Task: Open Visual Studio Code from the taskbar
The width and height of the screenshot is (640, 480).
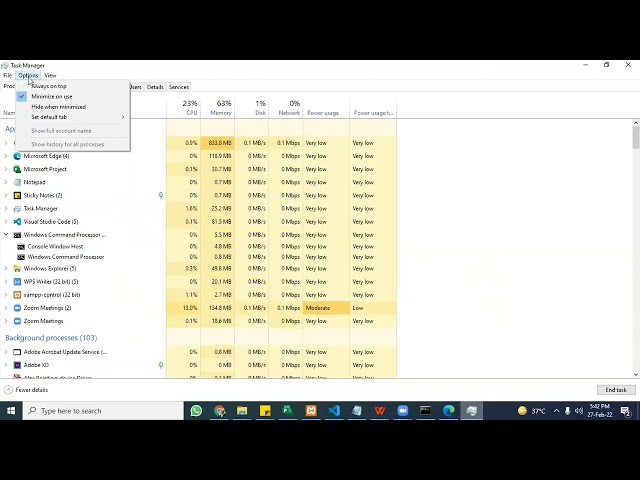Action: coord(334,411)
